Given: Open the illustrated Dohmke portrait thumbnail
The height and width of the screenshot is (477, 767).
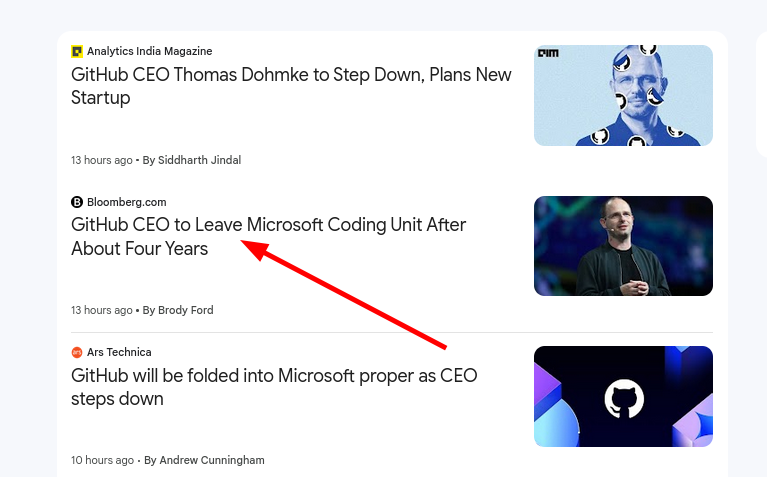Looking at the screenshot, I should (x=623, y=95).
